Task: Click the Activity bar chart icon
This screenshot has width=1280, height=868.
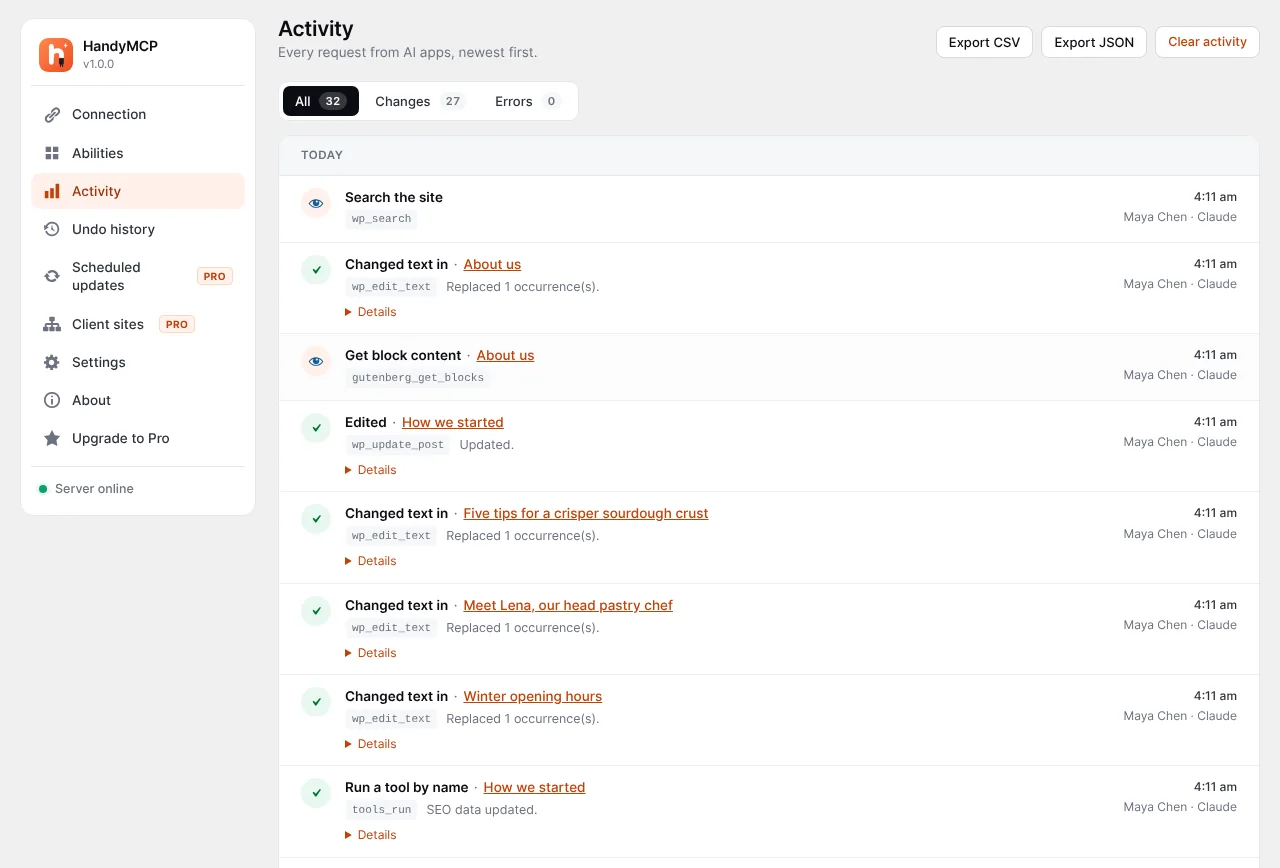Action: coord(52,191)
